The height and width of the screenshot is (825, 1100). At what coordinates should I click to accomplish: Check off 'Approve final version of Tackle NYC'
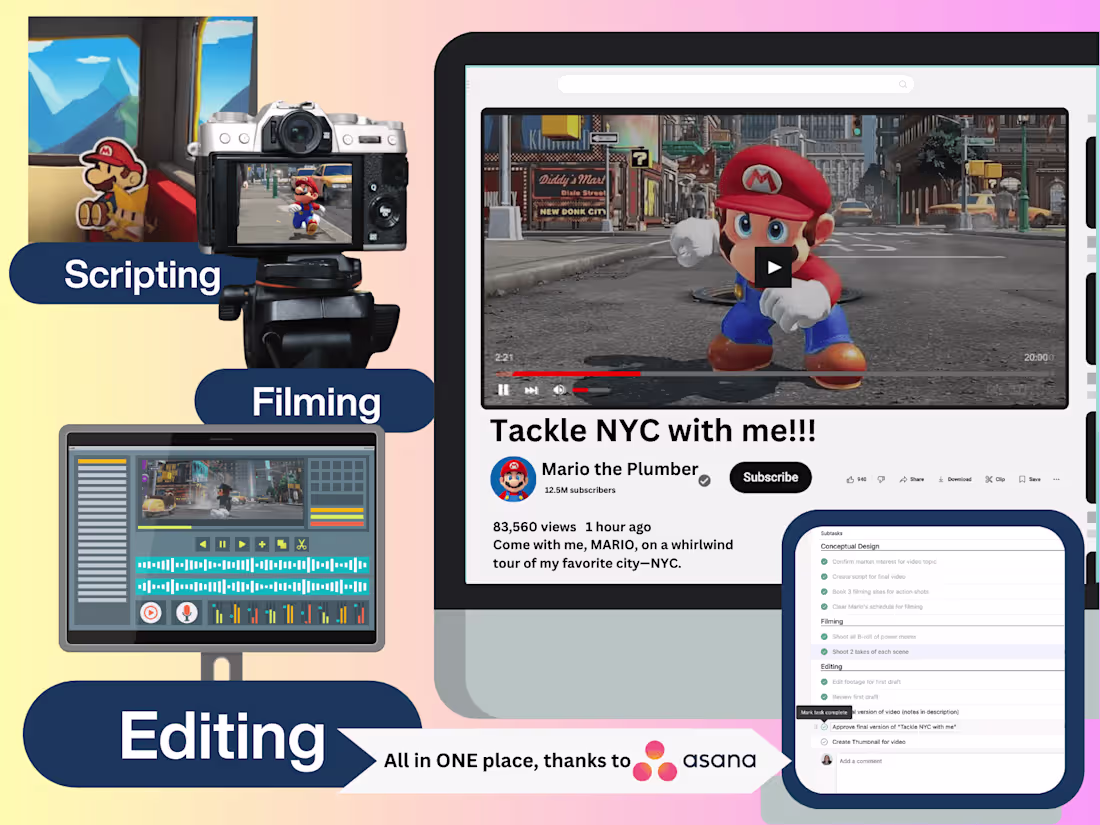point(824,727)
